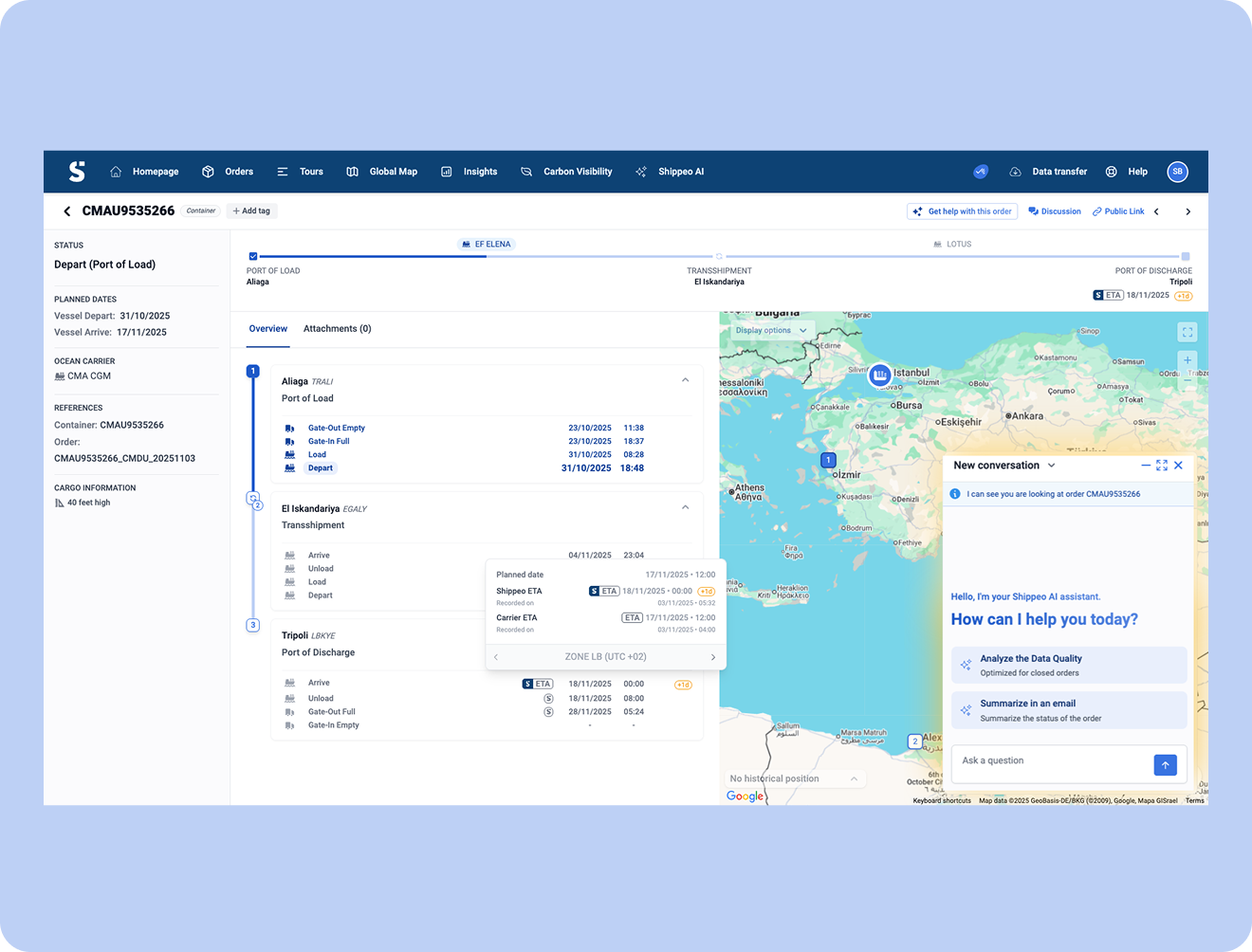Click the transshipment marker on progress bar
This screenshot has height=952, width=1252.
[719, 256]
